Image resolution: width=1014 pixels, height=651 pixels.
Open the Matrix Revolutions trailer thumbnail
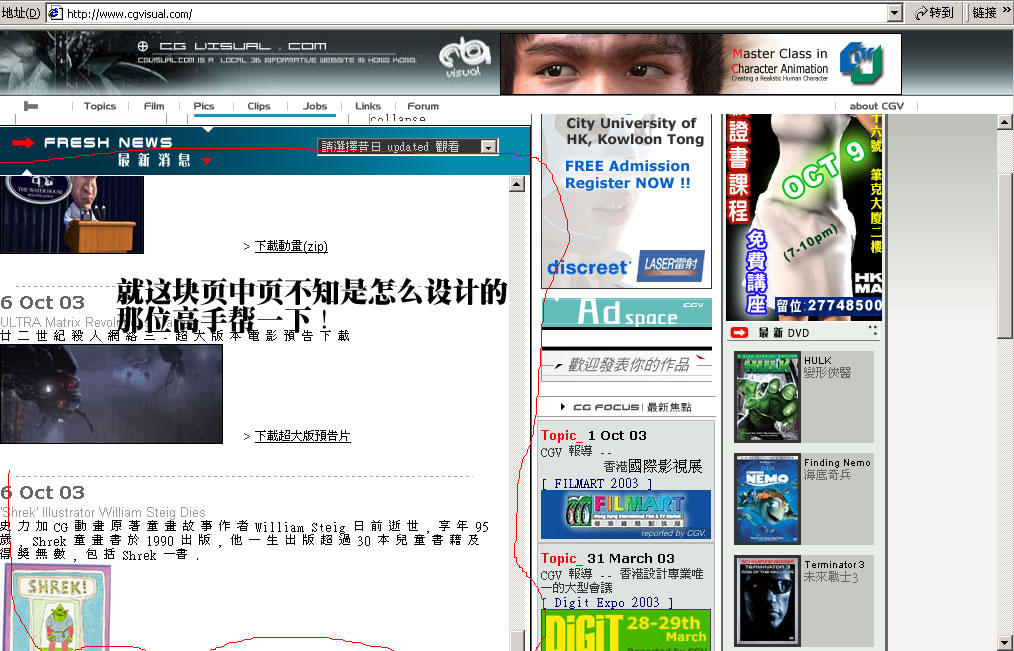111,394
